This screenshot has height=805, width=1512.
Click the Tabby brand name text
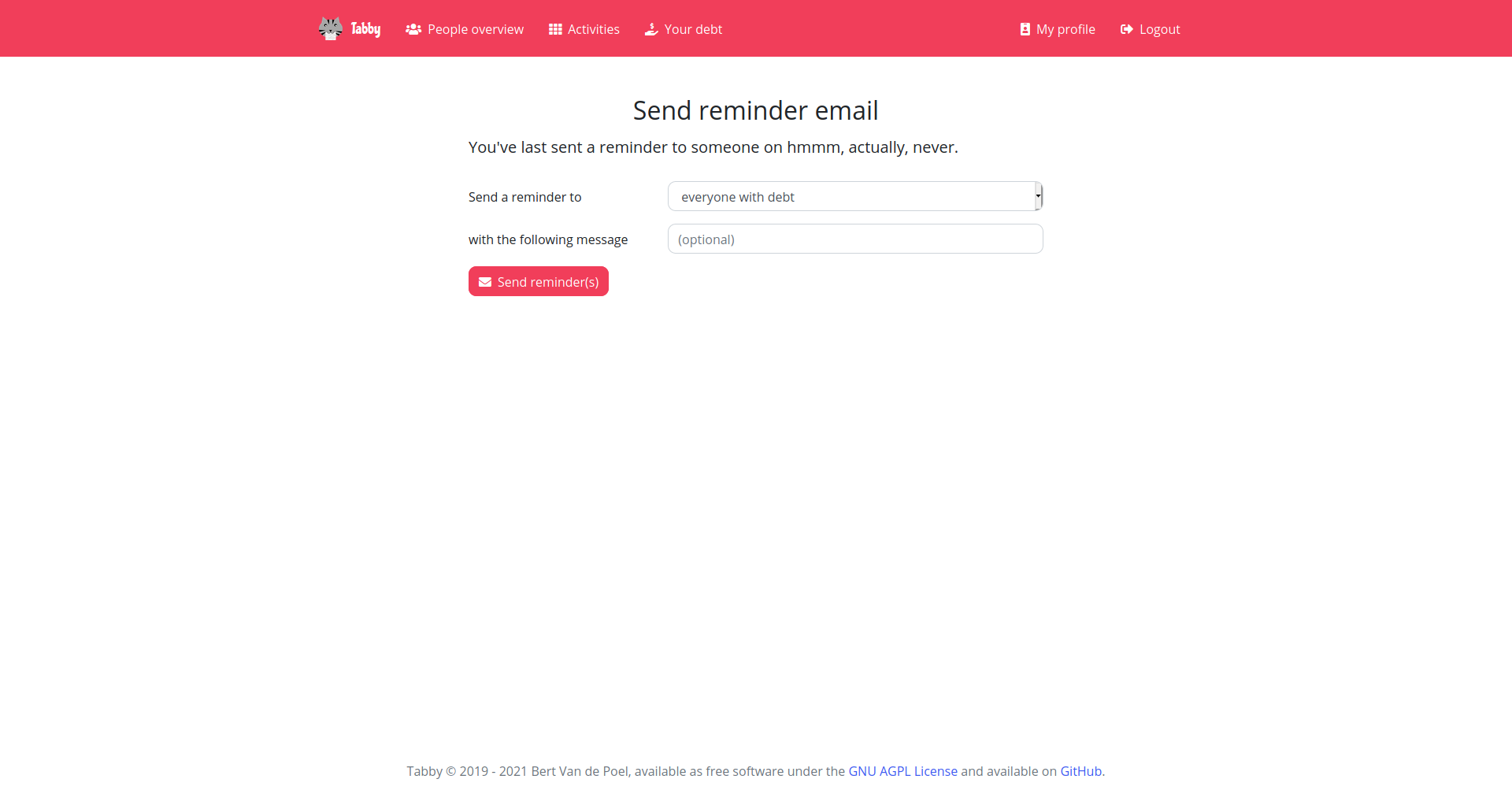(x=365, y=29)
